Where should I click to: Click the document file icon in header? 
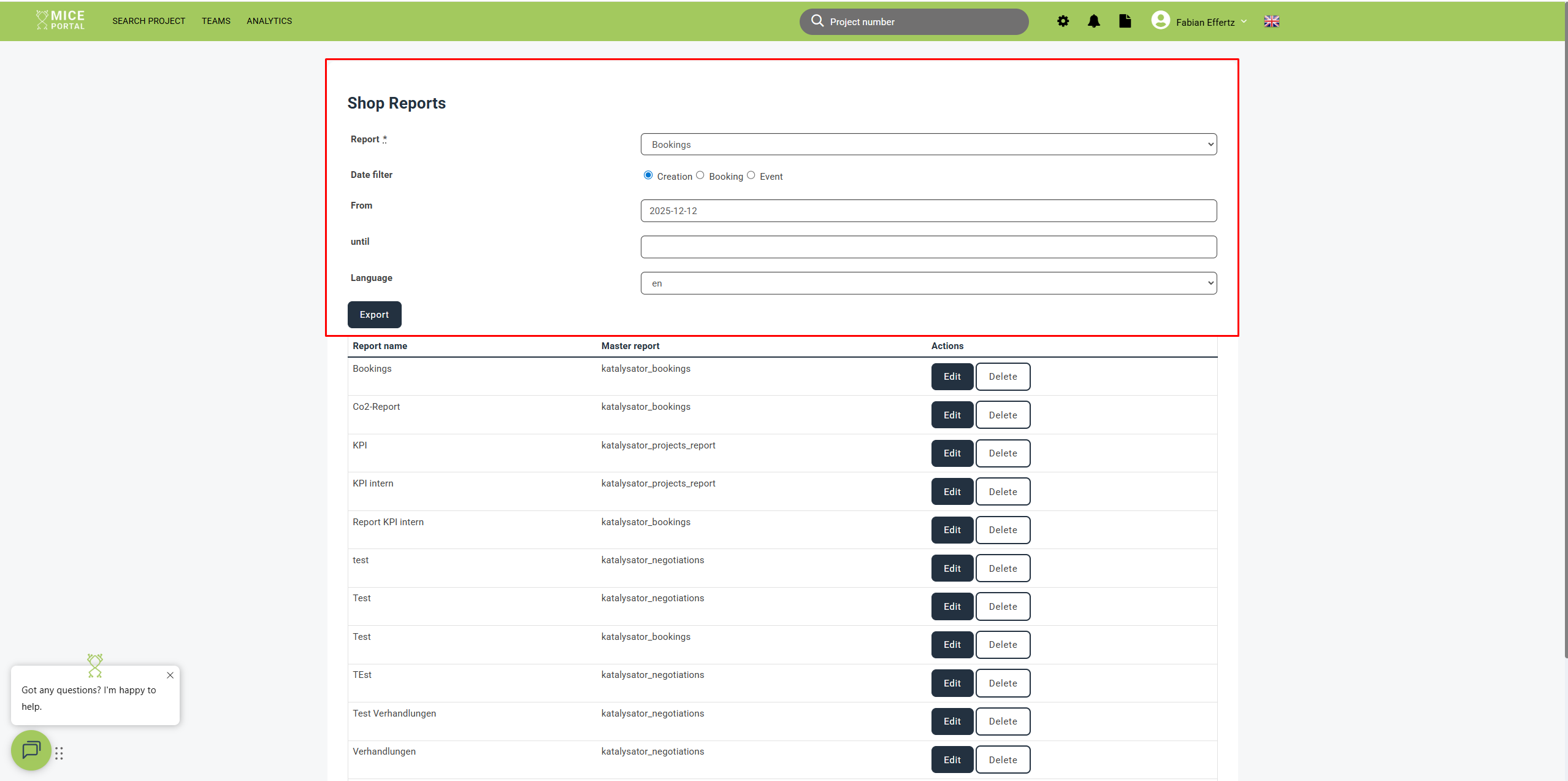coord(1125,21)
